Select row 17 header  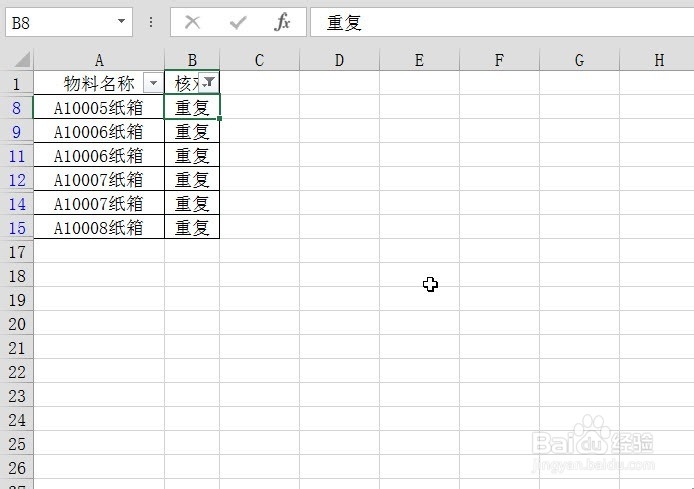click(17, 252)
